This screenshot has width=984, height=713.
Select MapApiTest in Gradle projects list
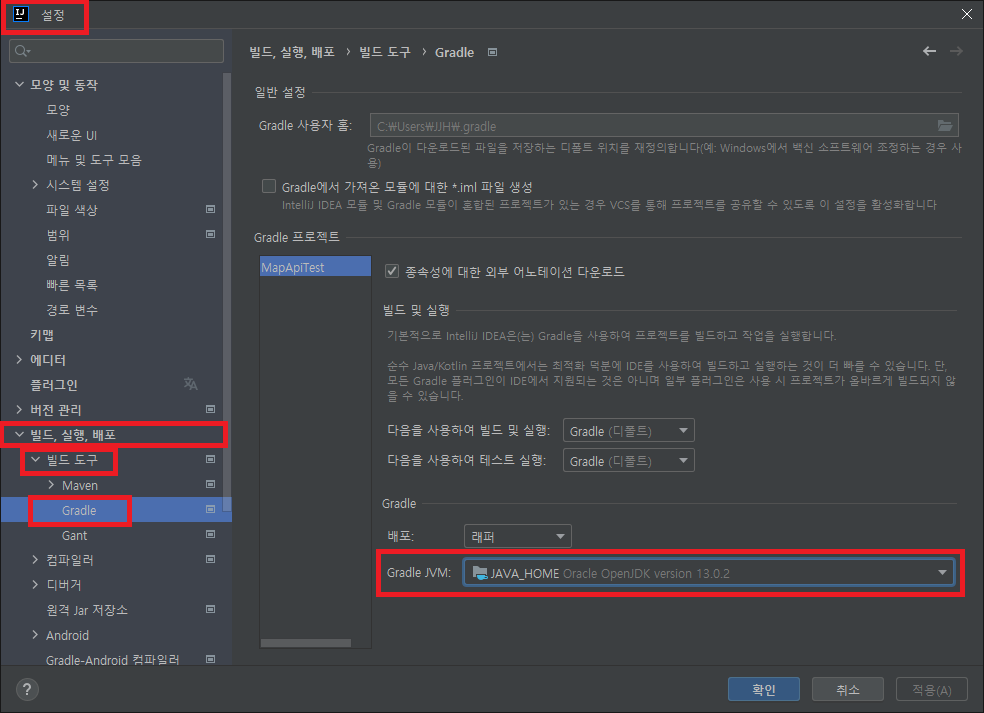pyautogui.click(x=315, y=267)
